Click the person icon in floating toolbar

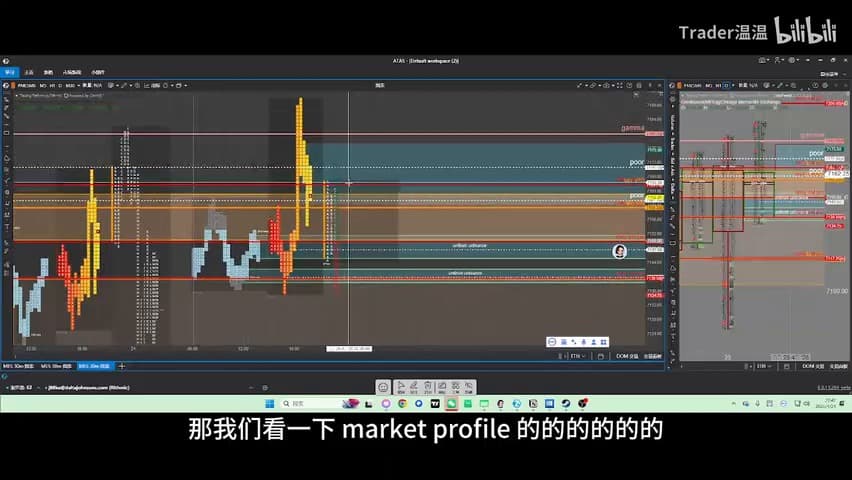[594, 342]
